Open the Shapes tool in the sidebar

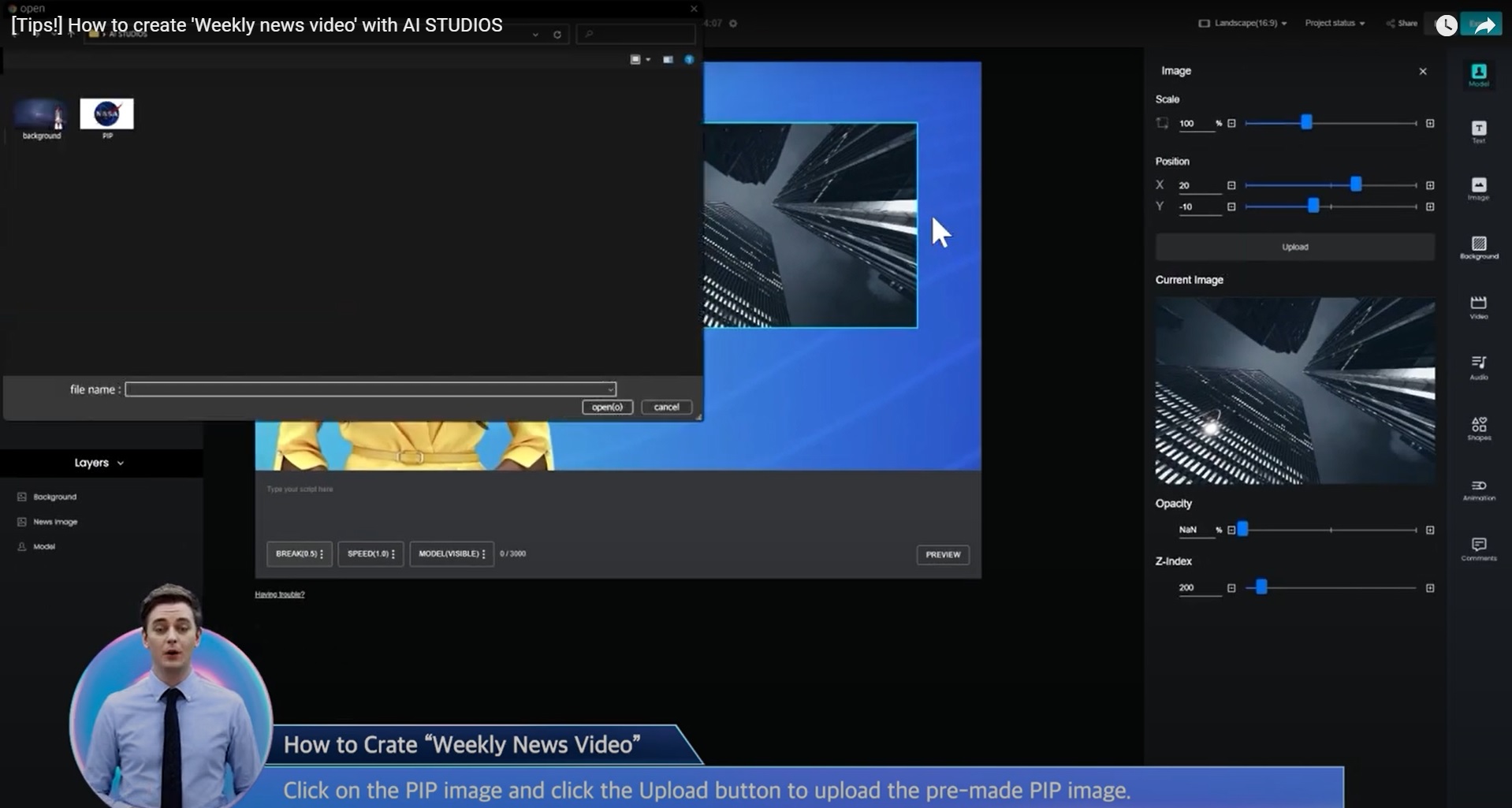(x=1479, y=428)
